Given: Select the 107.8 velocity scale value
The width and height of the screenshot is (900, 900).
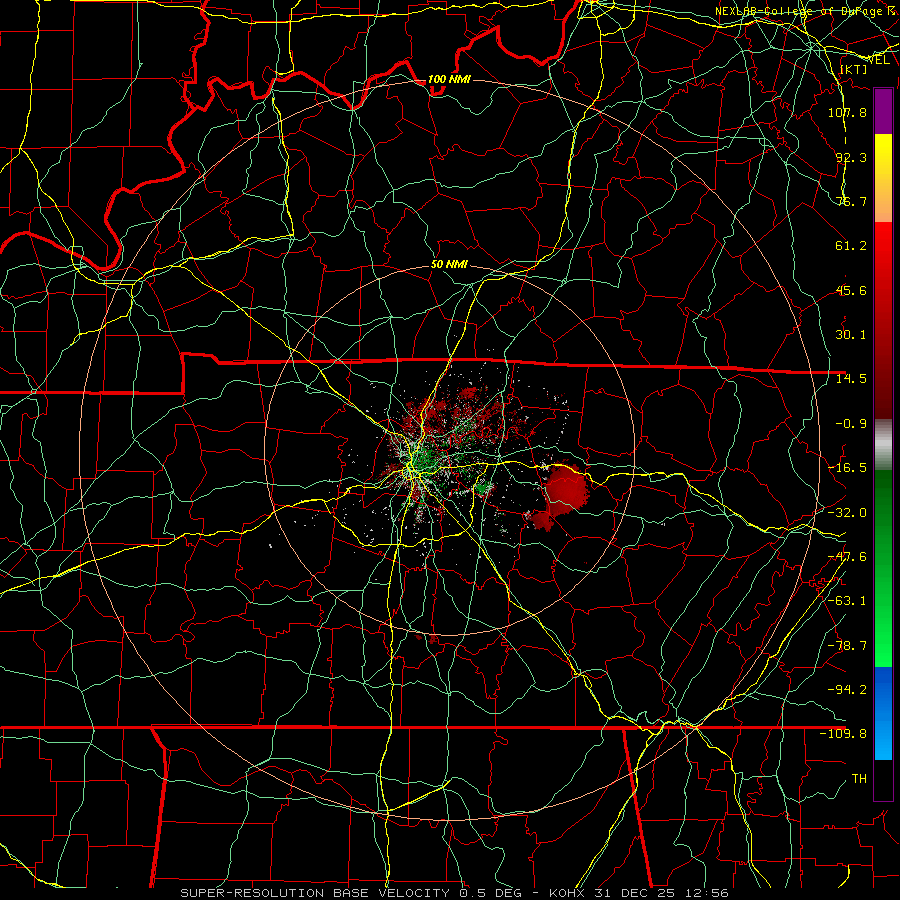Looking at the screenshot, I should coord(847,112).
